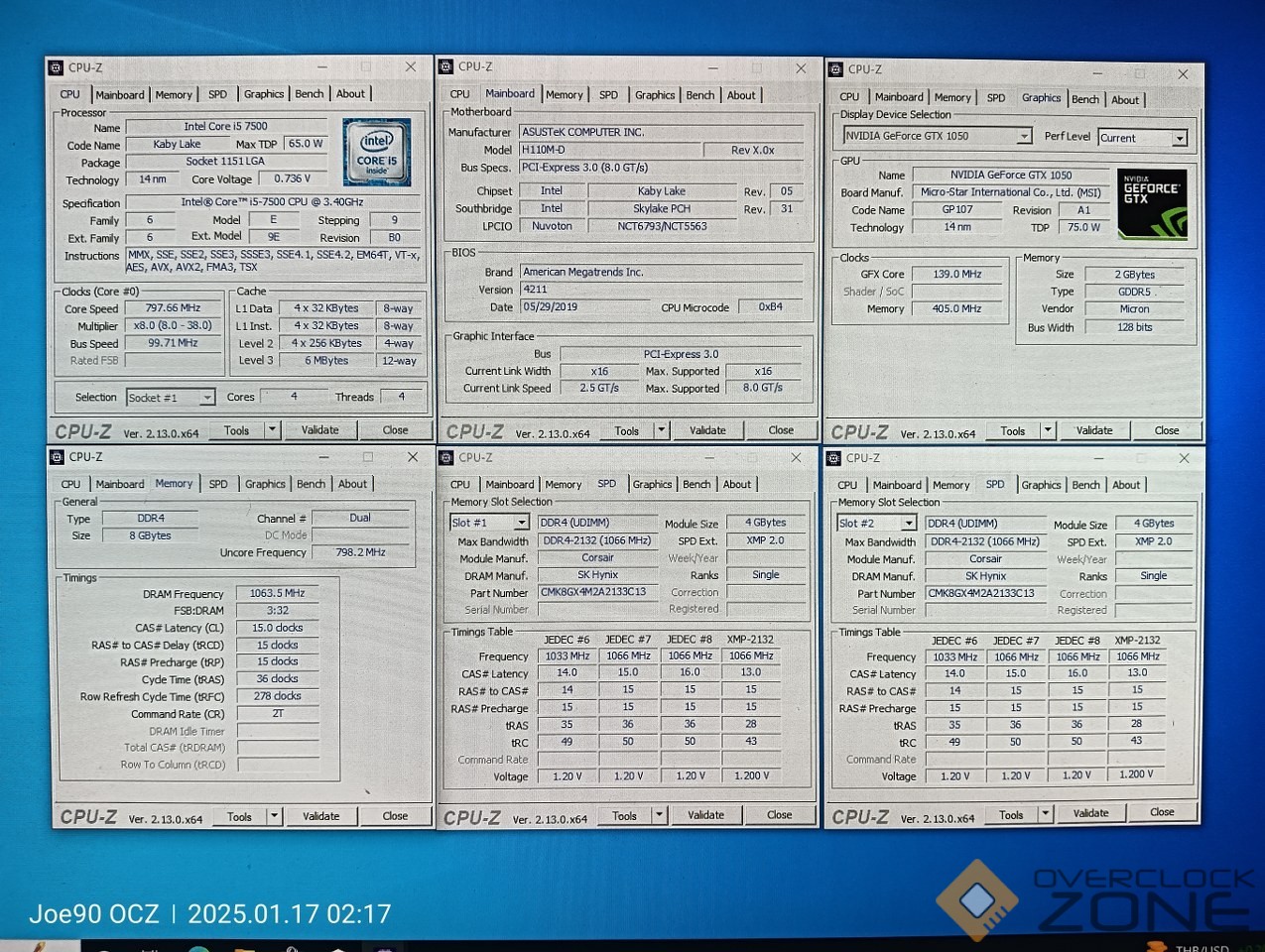Screen dimensions: 1265x952
Task: Click the Core Speed 797.66 MHz field
Action: point(173,308)
